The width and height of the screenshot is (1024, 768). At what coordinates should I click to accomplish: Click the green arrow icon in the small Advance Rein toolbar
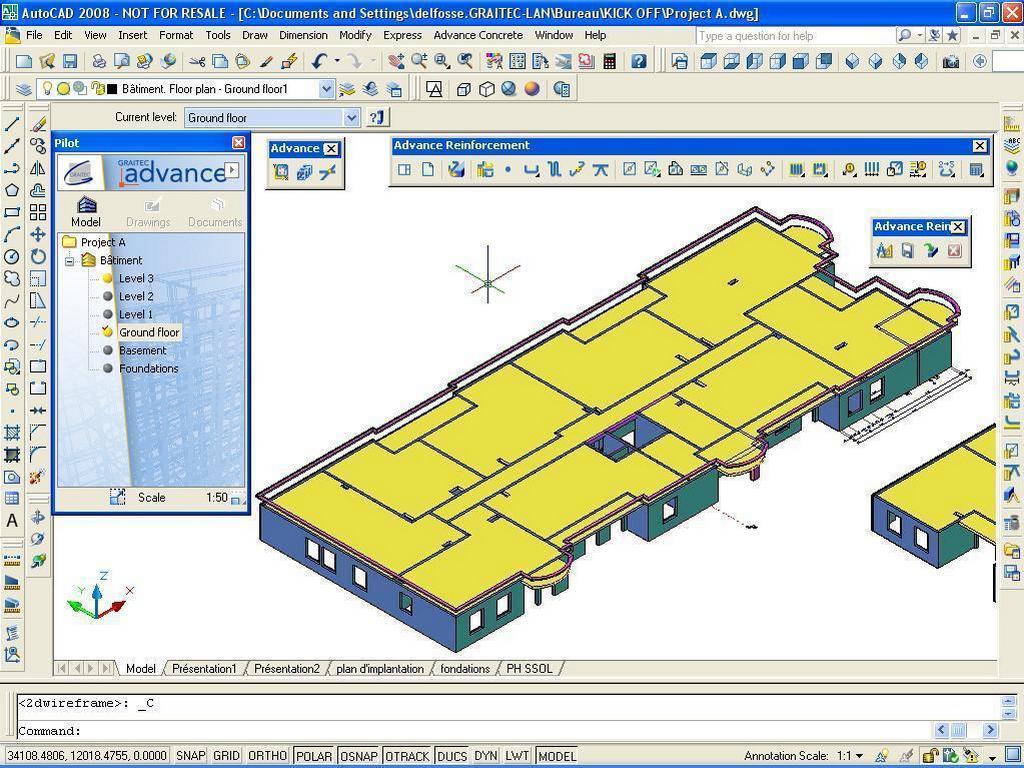(931, 250)
